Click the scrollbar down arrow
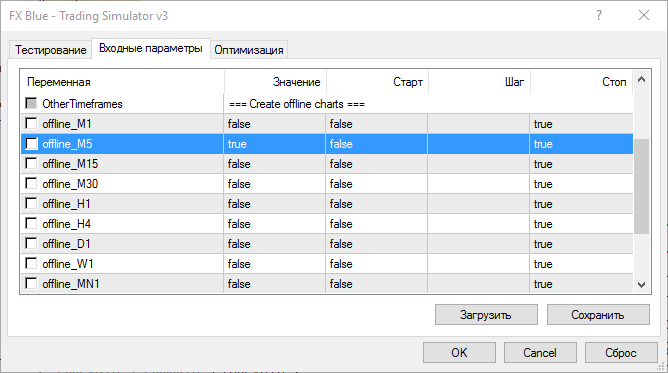 (x=642, y=285)
